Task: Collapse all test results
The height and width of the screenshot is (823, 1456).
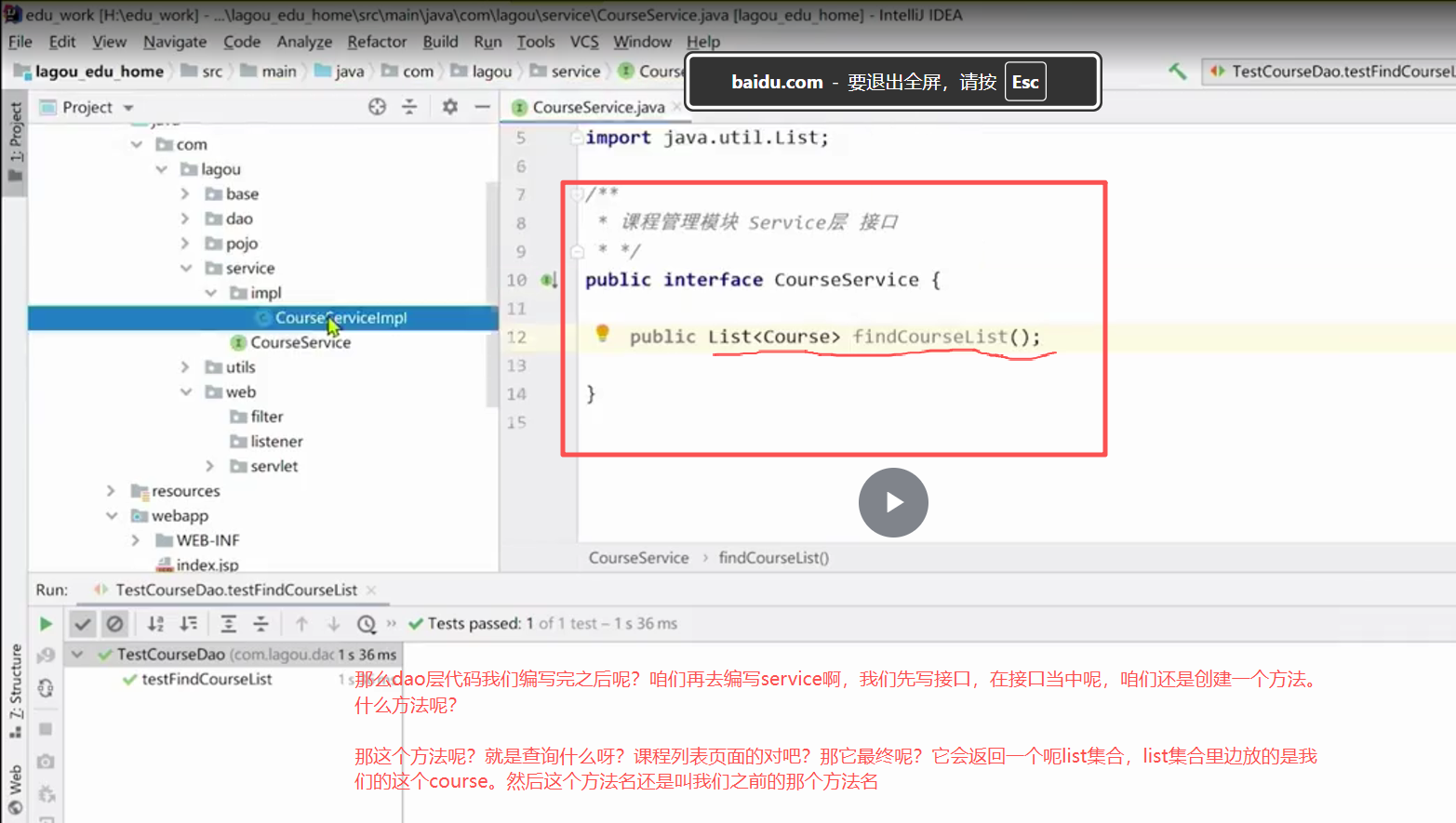Action: pos(261,624)
